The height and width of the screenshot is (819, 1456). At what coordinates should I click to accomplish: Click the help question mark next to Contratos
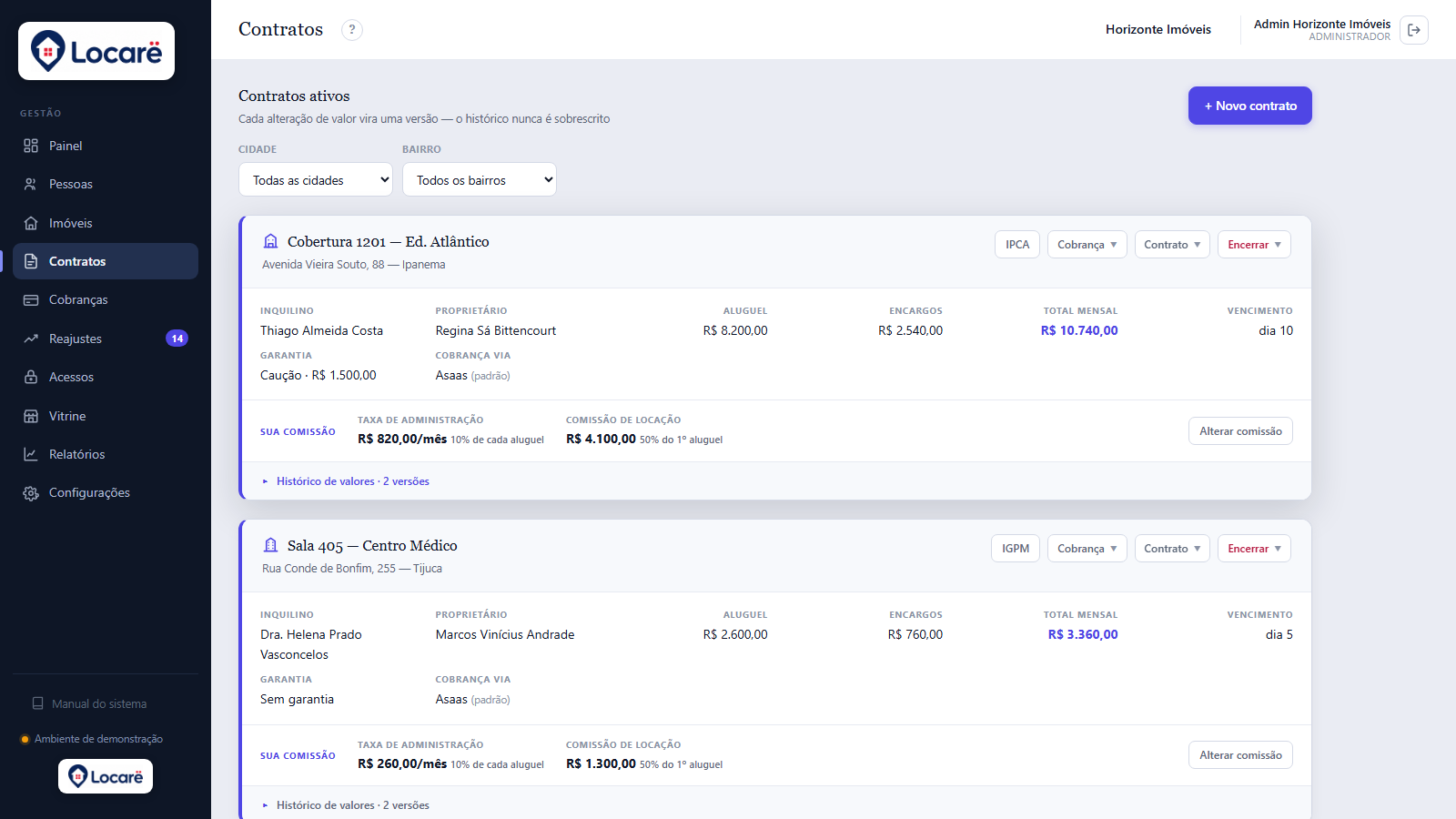click(352, 29)
